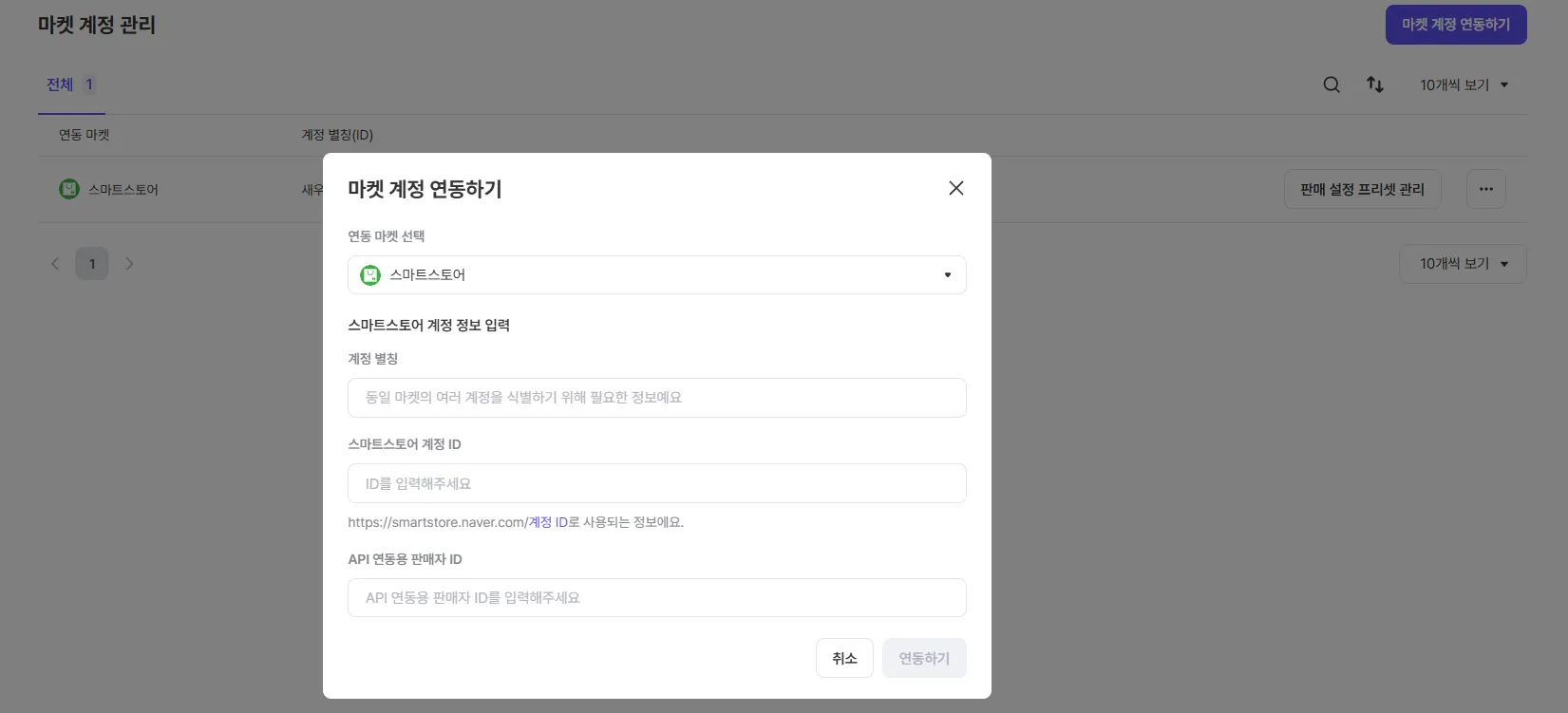
Task: Expand the top 10개씩 보기 dropdown
Action: click(x=1464, y=84)
